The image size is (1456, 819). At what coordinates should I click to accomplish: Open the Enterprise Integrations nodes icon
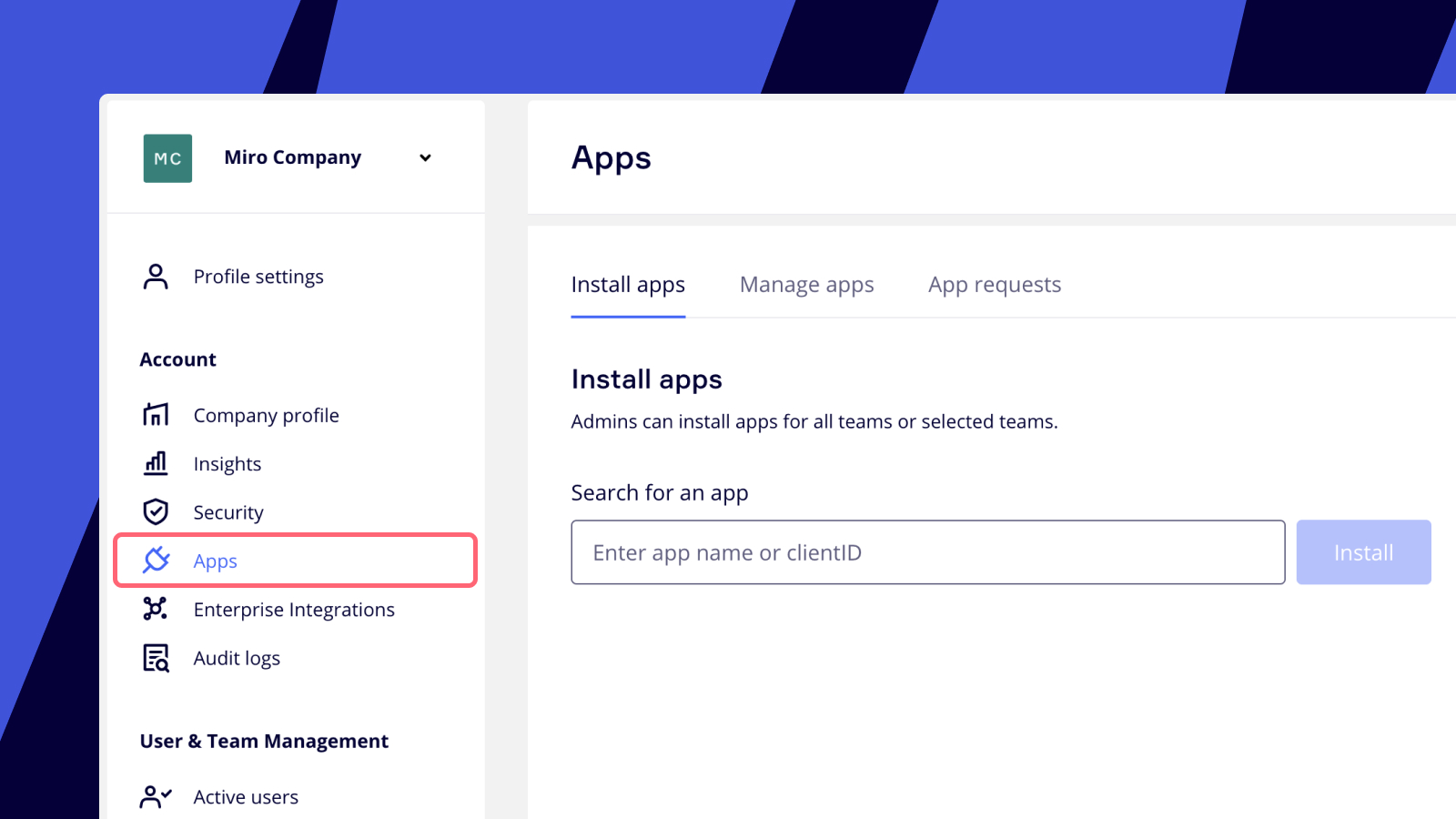click(x=156, y=609)
